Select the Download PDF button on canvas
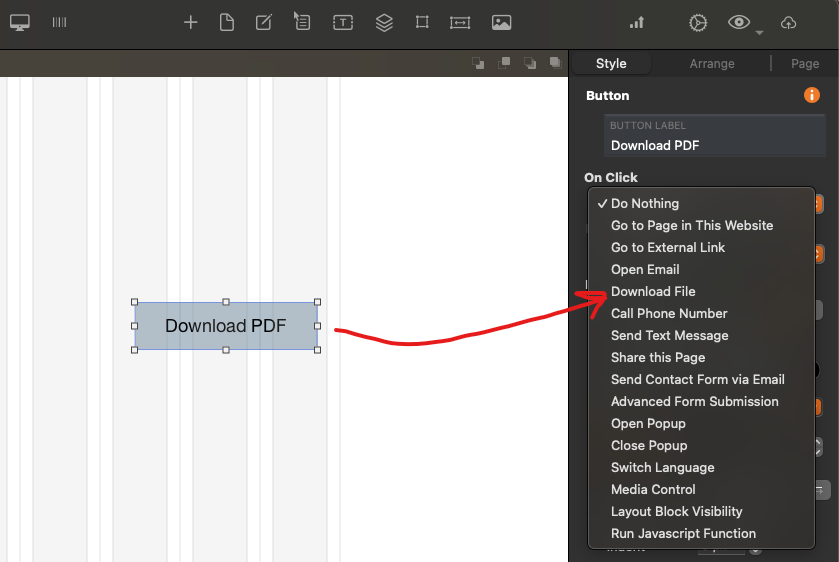The image size is (839, 562). pyautogui.click(x=226, y=326)
